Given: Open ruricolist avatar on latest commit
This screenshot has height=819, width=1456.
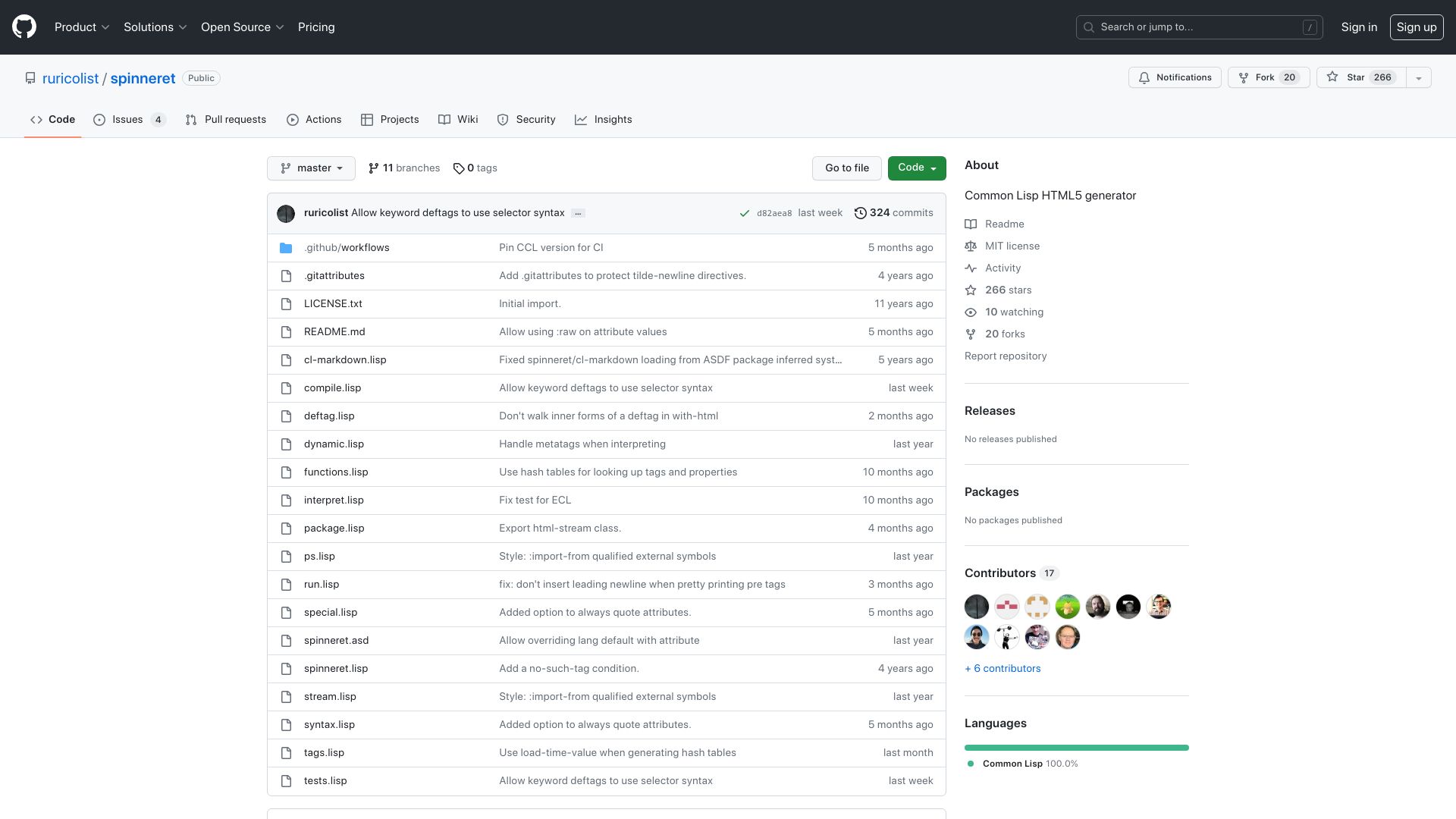Looking at the screenshot, I should pyautogui.click(x=286, y=213).
